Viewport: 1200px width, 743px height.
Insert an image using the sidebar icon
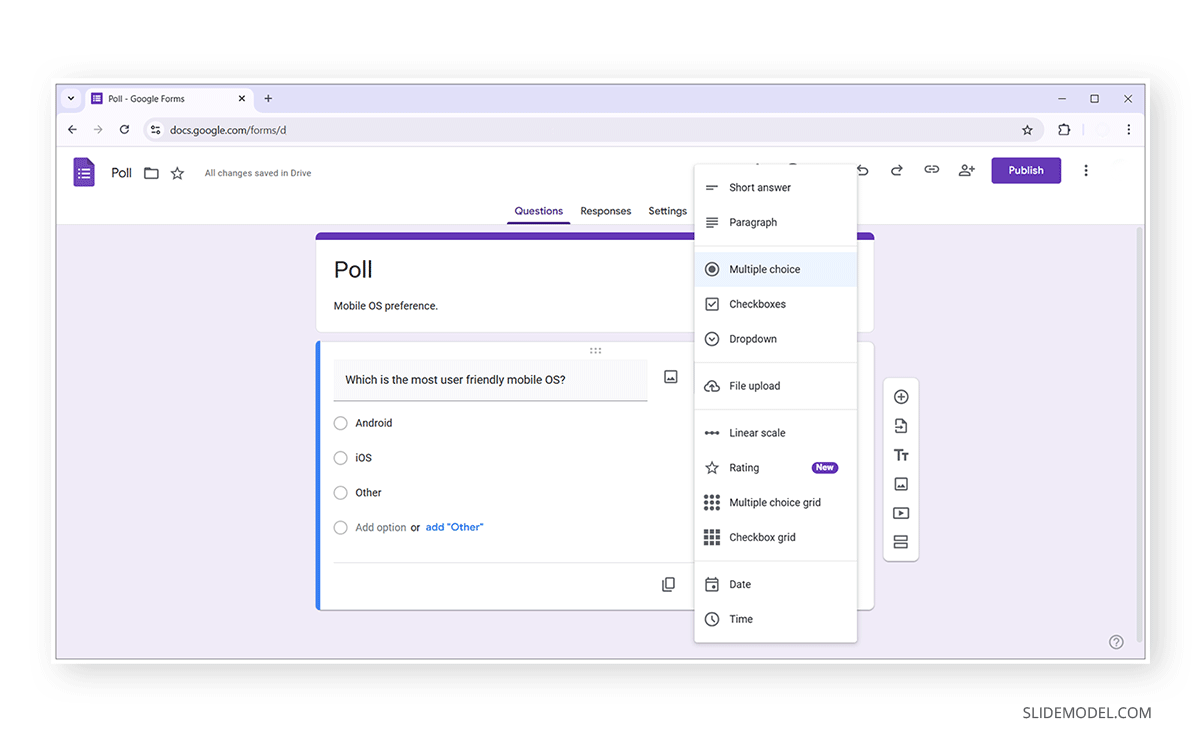pyautogui.click(x=901, y=483)
